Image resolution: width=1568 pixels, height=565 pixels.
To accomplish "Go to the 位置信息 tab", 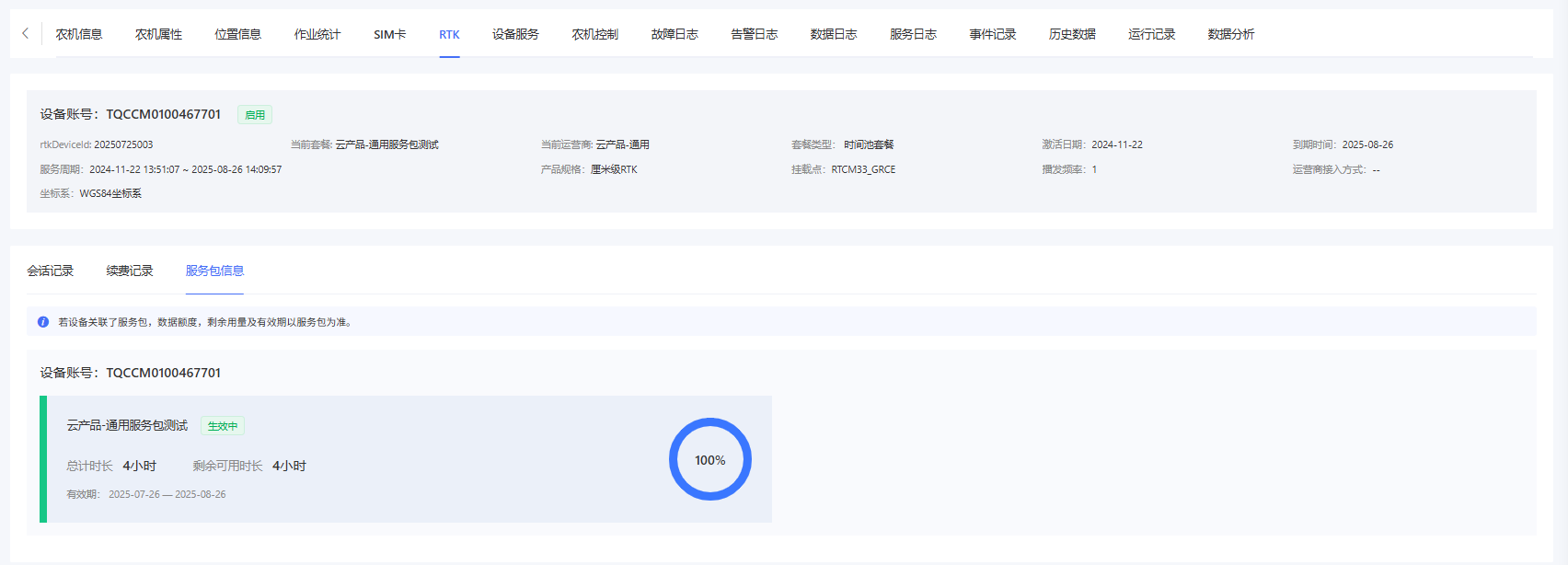I will (237, 34).
